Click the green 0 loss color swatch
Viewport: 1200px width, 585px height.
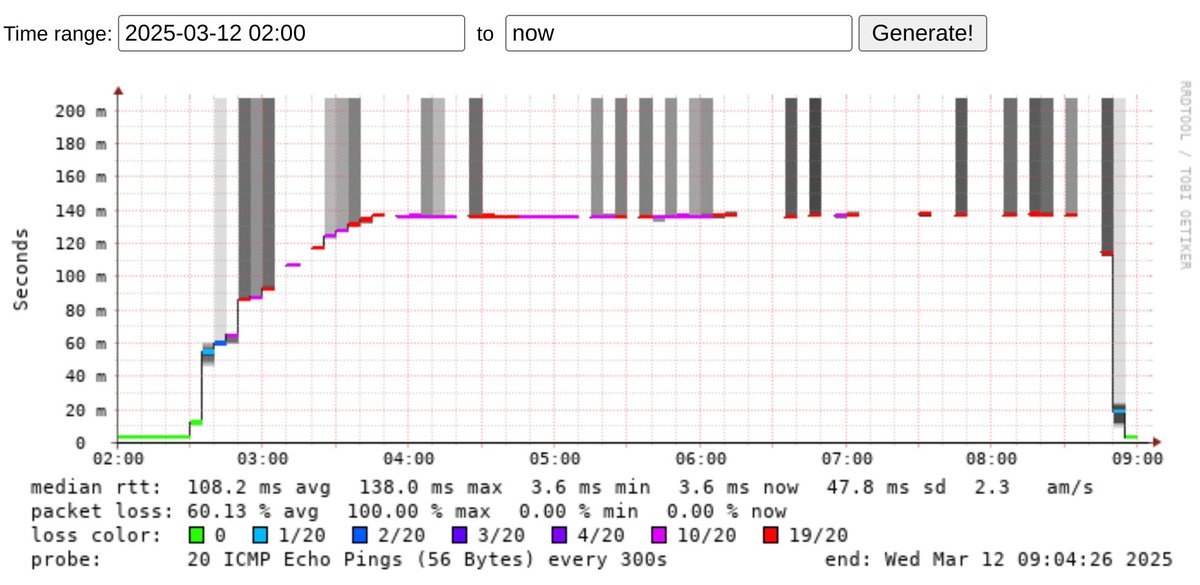coord(196,535)
